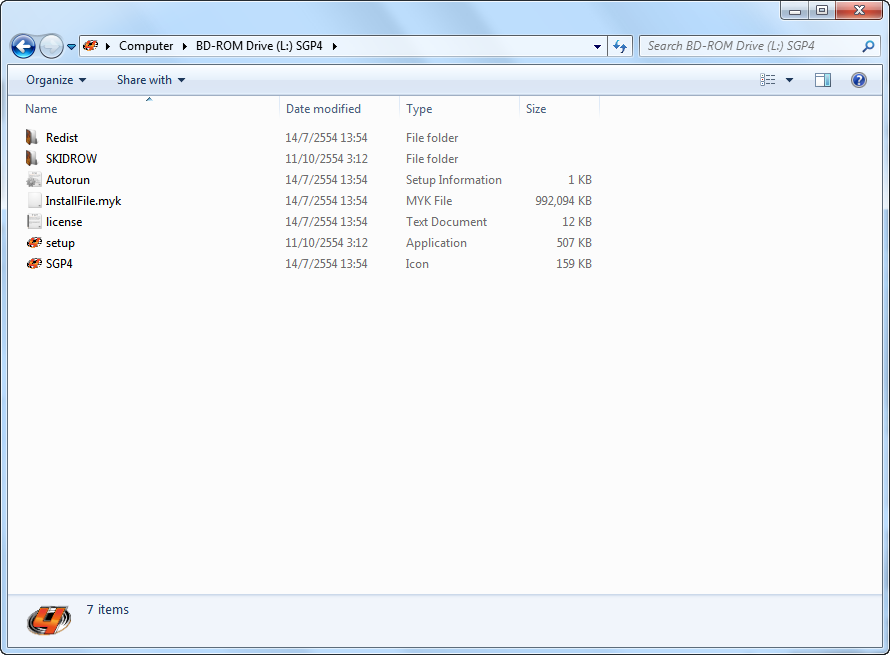This screenshot has width=890, height=655.
Task: Toggle the preview pane
Action: coord(822,80)
